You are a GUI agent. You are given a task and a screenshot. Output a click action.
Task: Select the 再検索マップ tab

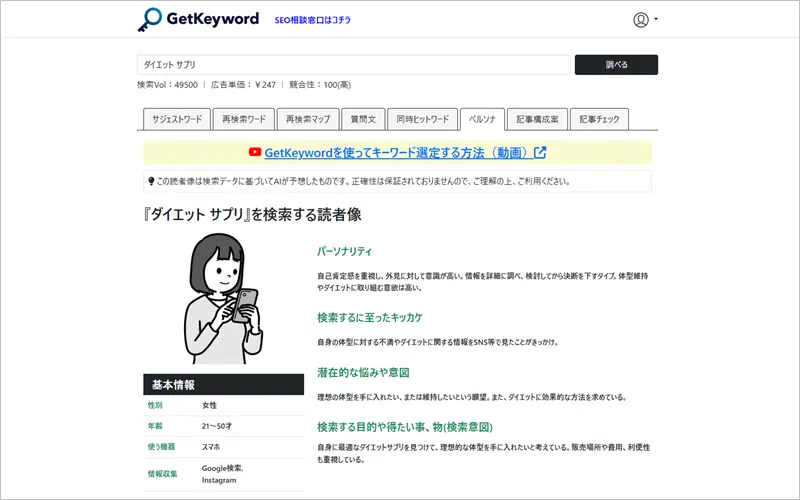coord(307,119)
